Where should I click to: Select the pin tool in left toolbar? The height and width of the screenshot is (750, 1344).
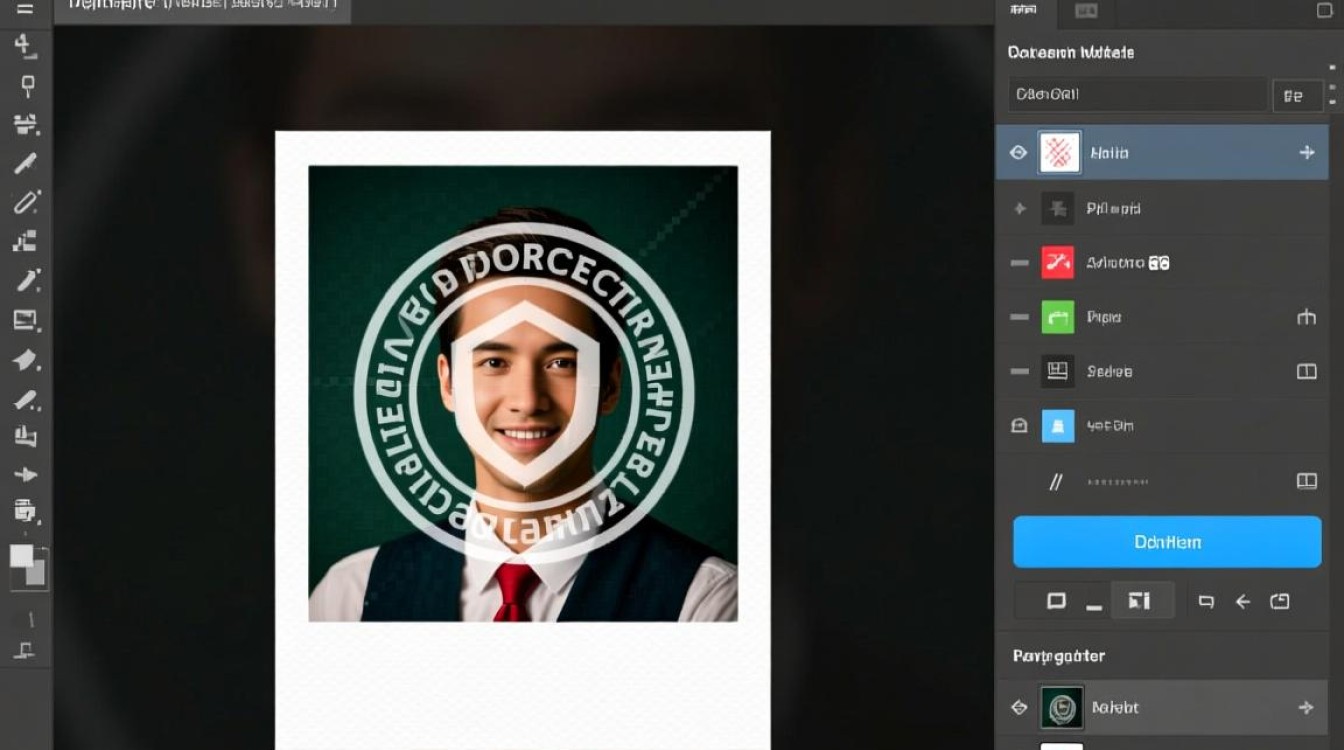pyautogui.click(x=27, y=86)
